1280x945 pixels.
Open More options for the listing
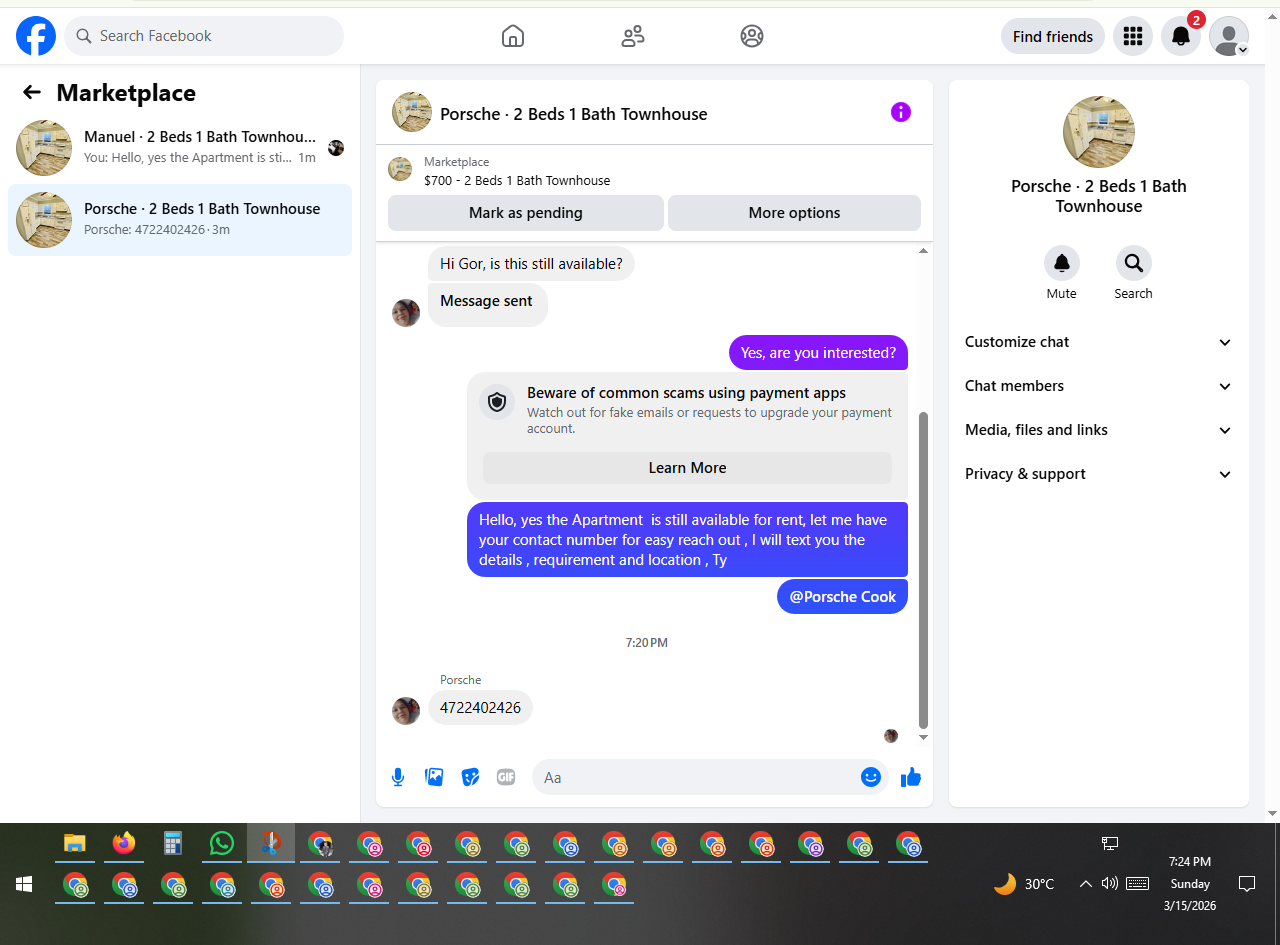click(x=794, y=213)
